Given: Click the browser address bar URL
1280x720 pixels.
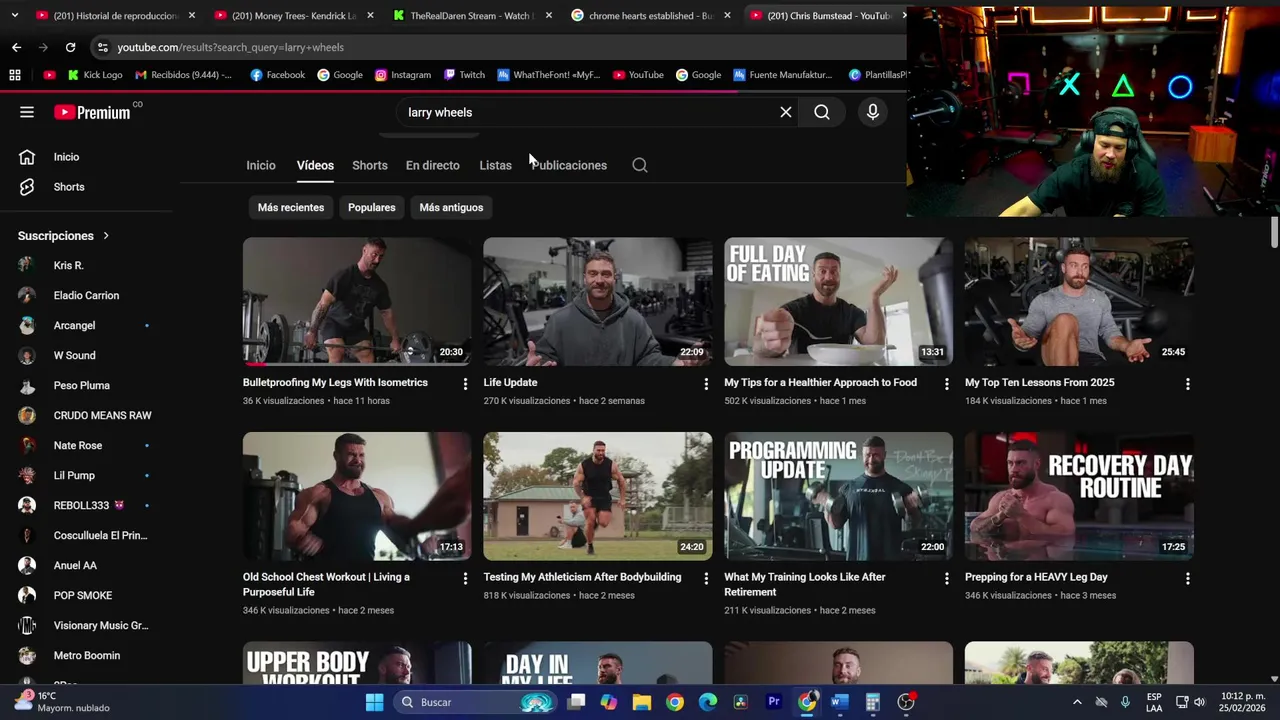Looking at the screenshot, I should click(230, 47).
